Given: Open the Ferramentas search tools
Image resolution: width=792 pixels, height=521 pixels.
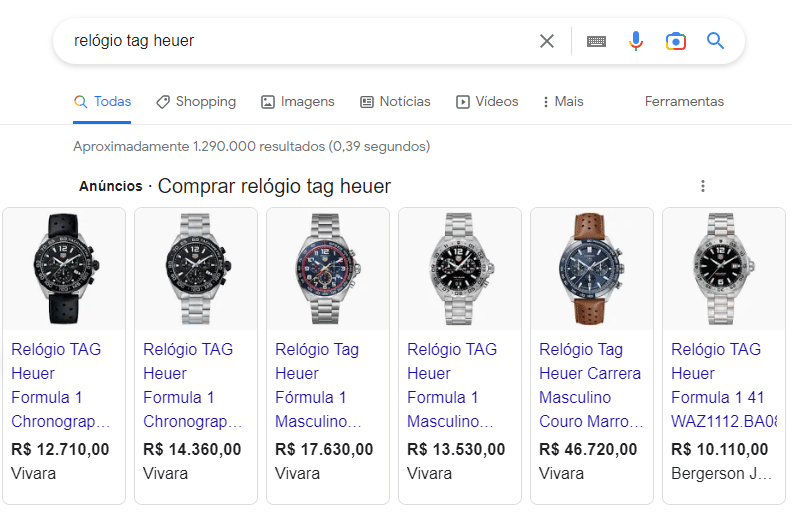Looking at the screenshot, I should pos(684,102).
